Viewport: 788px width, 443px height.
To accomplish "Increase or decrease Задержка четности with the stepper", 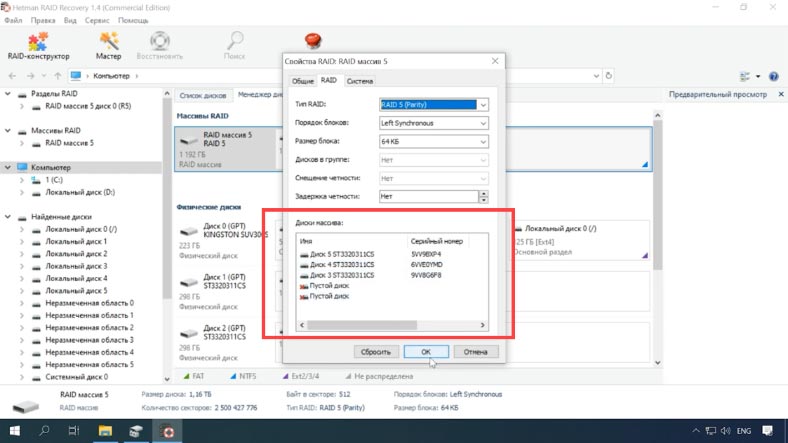I will [483, 196].
